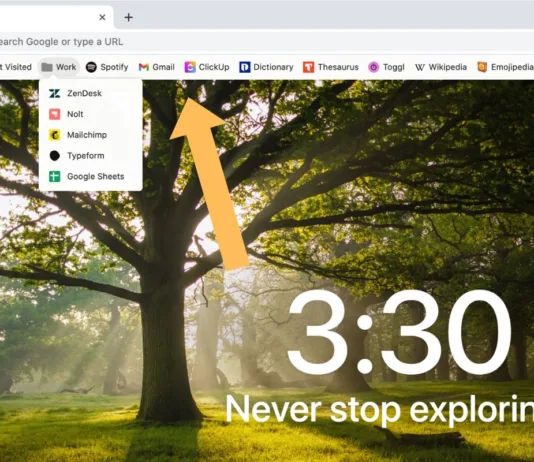This screenshot has width=534, height=462.
Task: Select ZenDesk from the Work folder
Action: [x=91, y=93]
